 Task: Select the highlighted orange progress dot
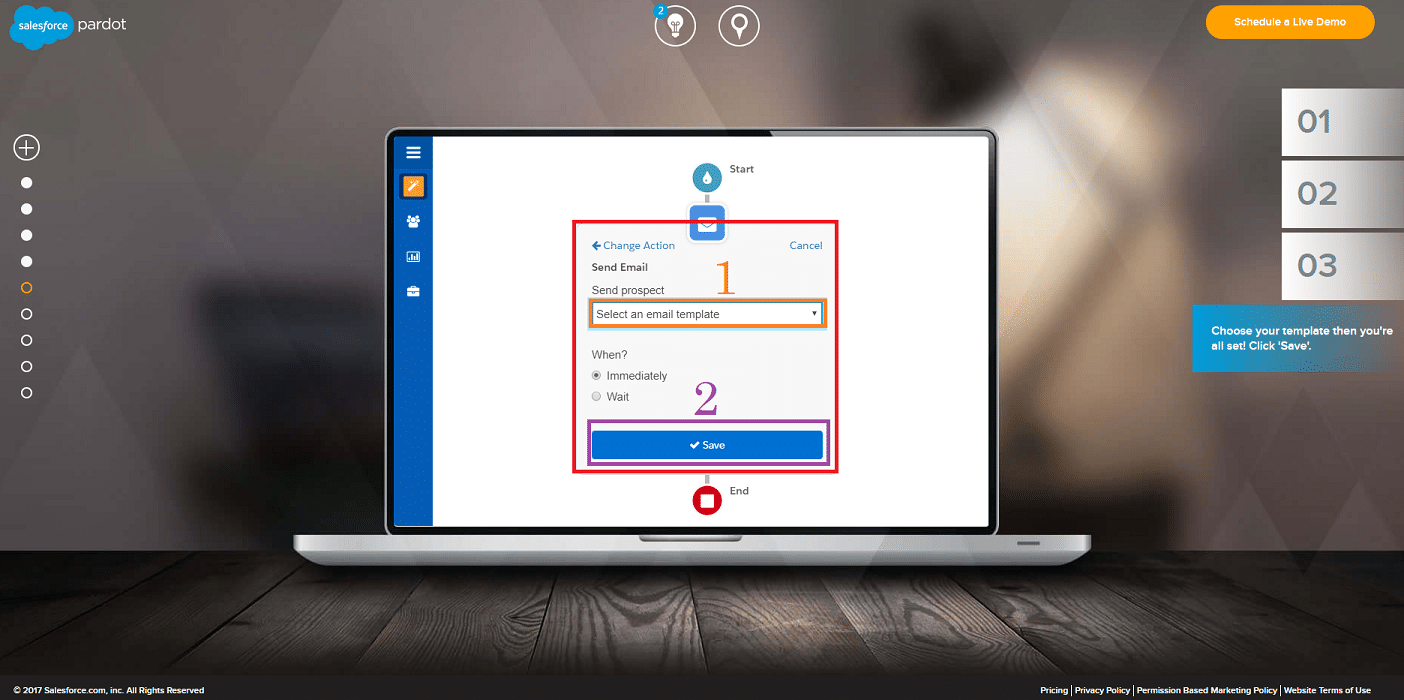tap(27, 288)
